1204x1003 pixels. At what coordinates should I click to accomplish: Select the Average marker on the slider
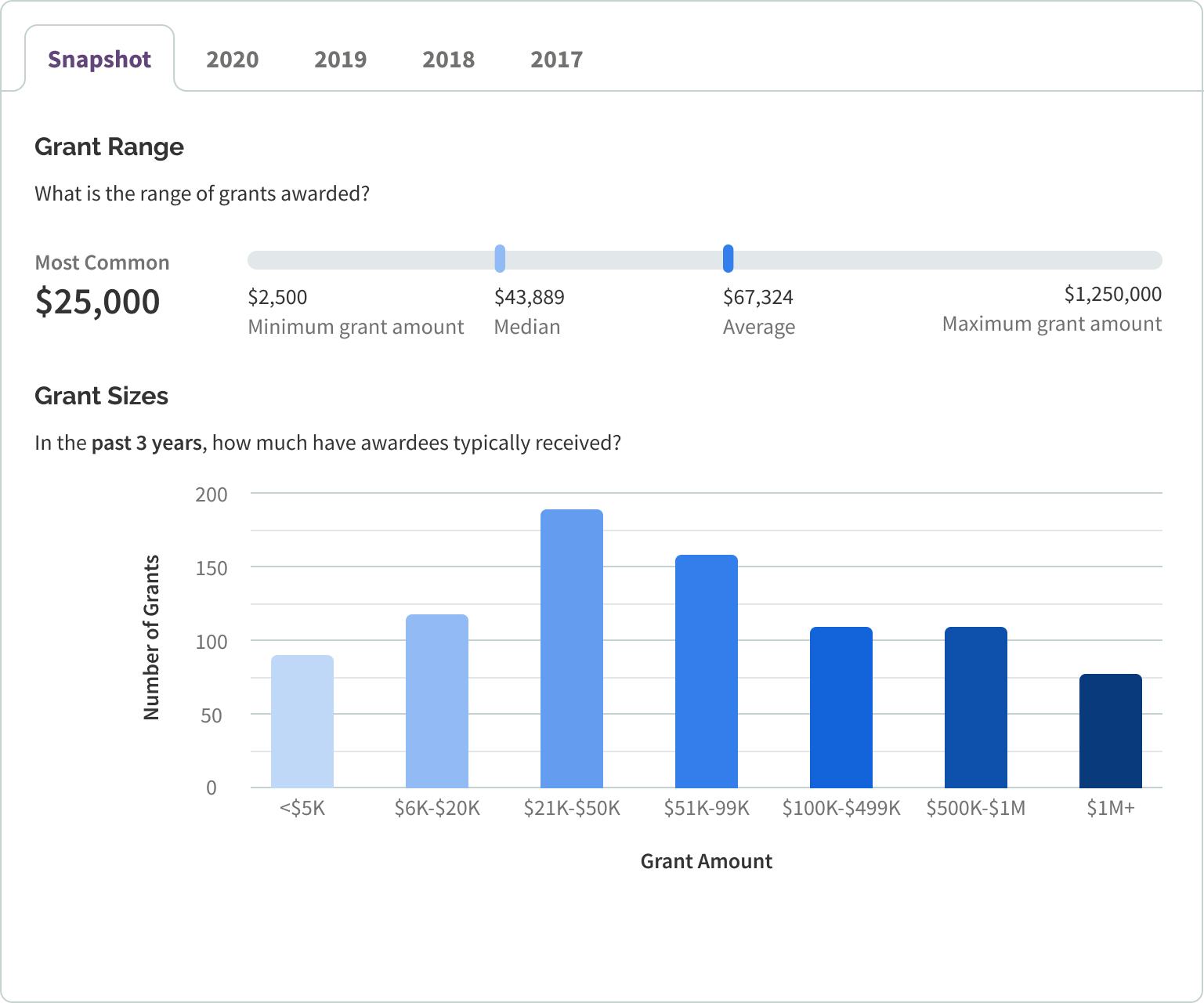[x=729, y=257]
